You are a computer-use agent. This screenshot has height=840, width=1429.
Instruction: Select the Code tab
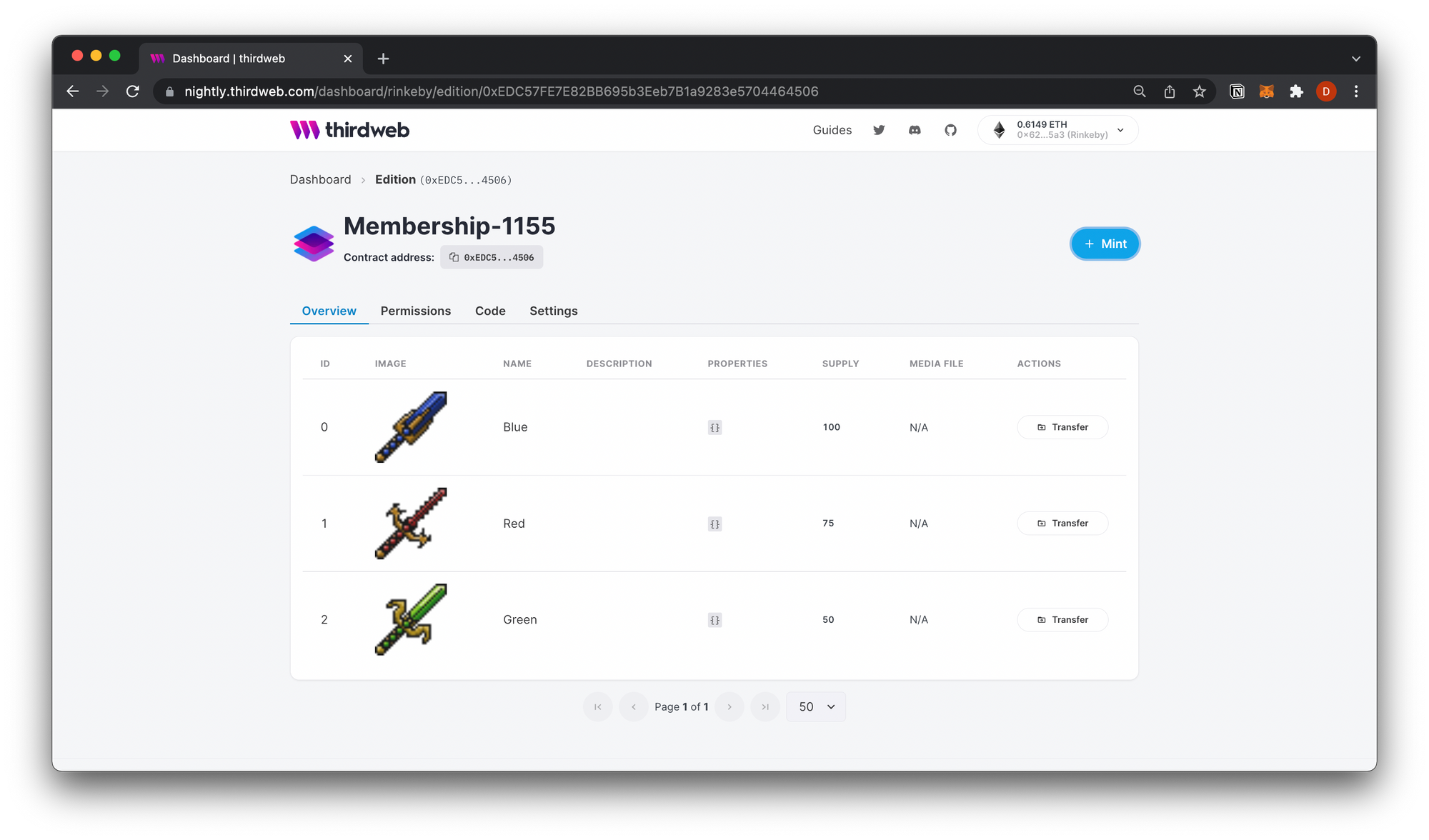pos(490,310)
